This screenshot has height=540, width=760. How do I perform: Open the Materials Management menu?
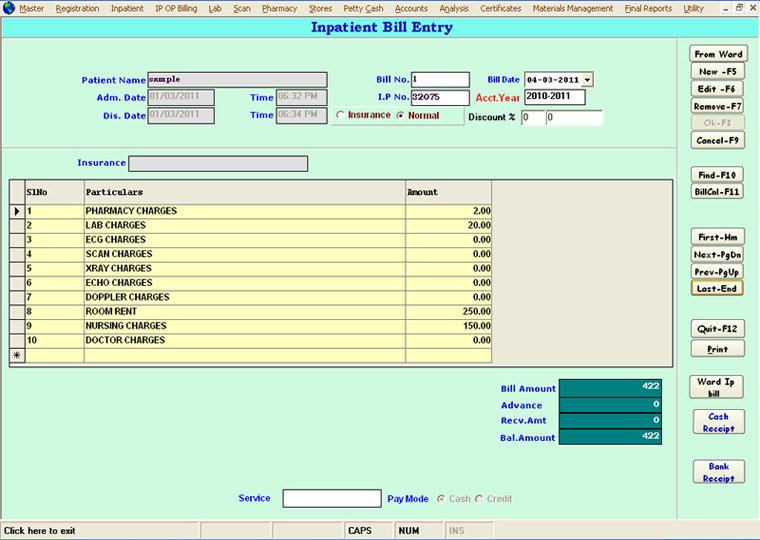[572, 8]
